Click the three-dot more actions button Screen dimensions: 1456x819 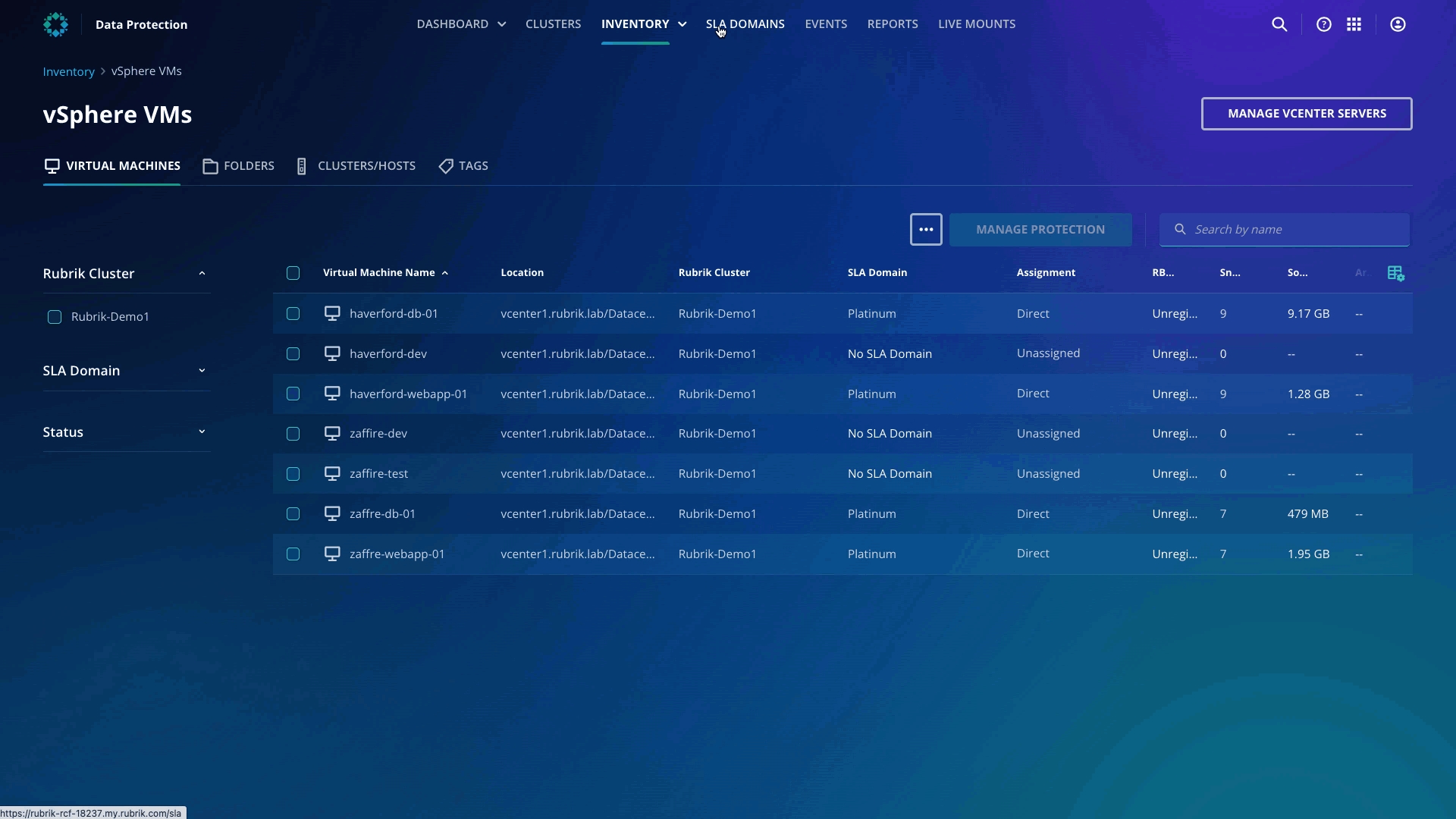[x=926, y=229]
